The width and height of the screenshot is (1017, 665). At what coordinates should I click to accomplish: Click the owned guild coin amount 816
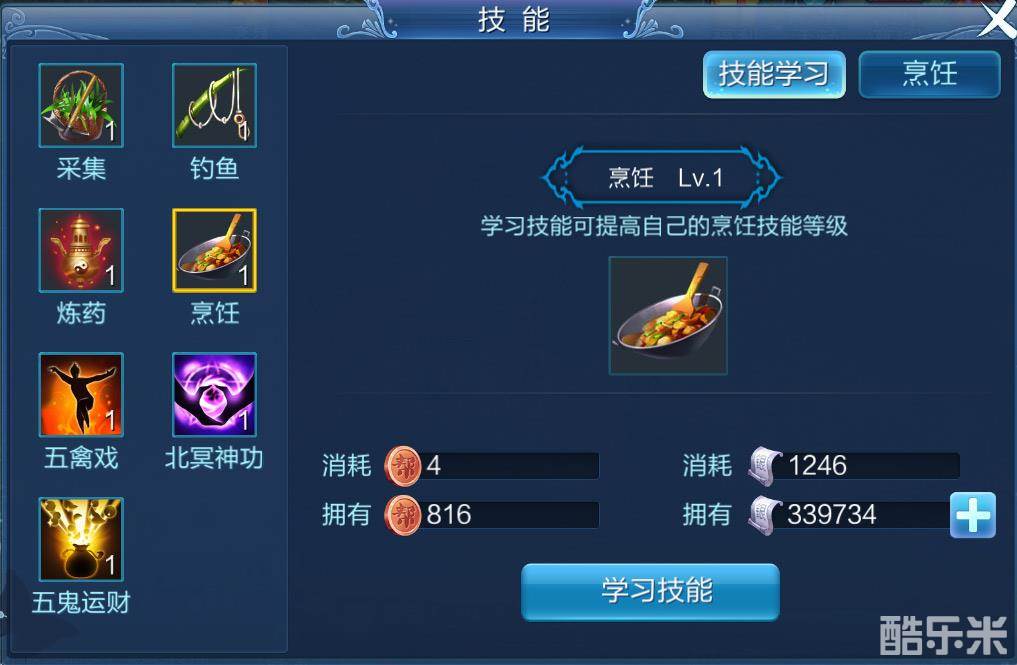(449, 515)
